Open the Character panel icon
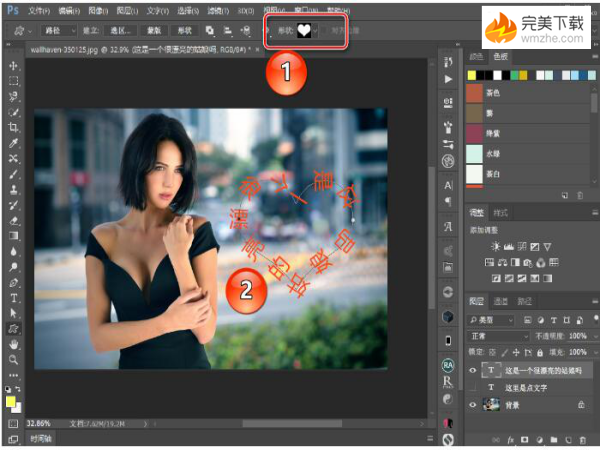 point(448,186)
